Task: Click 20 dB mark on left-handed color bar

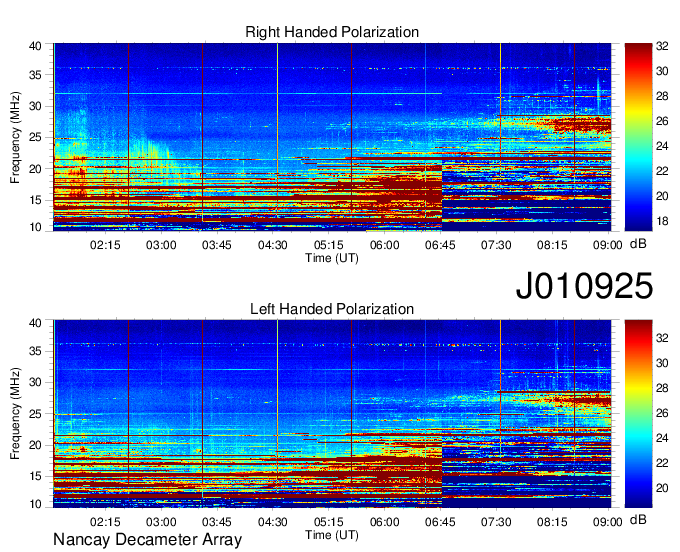Action: coord(662,488)
